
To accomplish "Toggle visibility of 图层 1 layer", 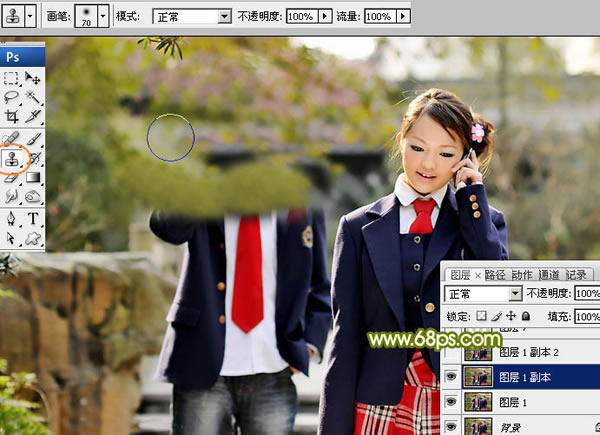I will (x=451, y=401).
